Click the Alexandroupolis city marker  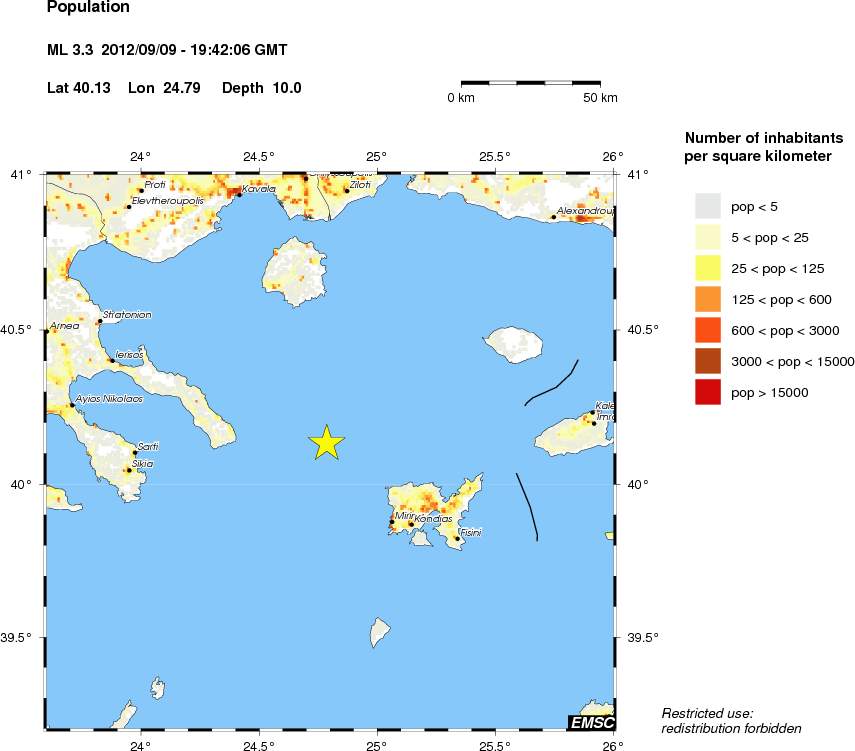coord(554,217)
